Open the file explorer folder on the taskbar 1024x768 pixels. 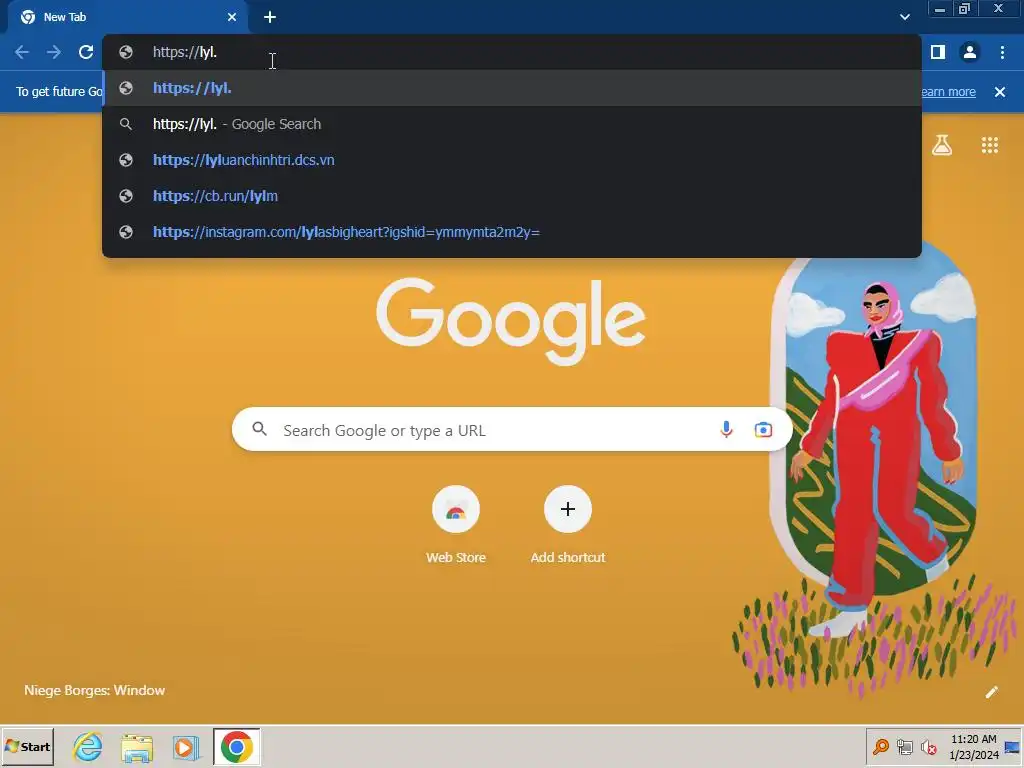tap(137, 747)
